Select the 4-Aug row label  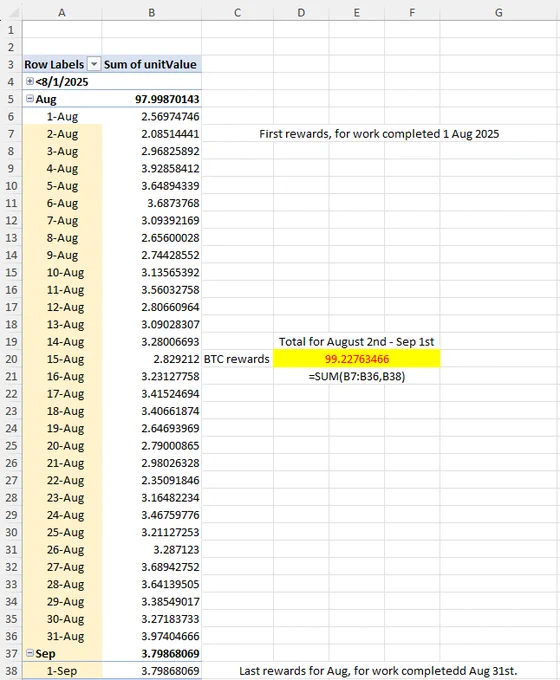[62, 168]
